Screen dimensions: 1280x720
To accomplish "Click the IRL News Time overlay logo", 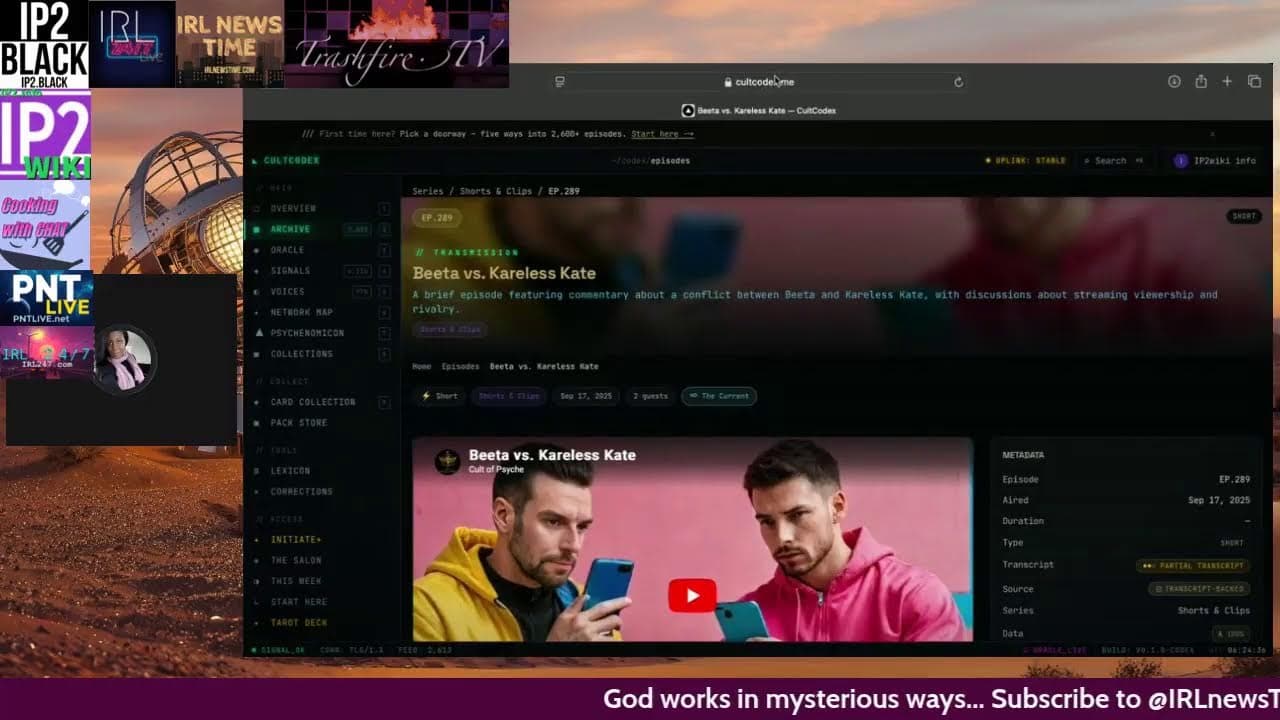I will [230, 44].
